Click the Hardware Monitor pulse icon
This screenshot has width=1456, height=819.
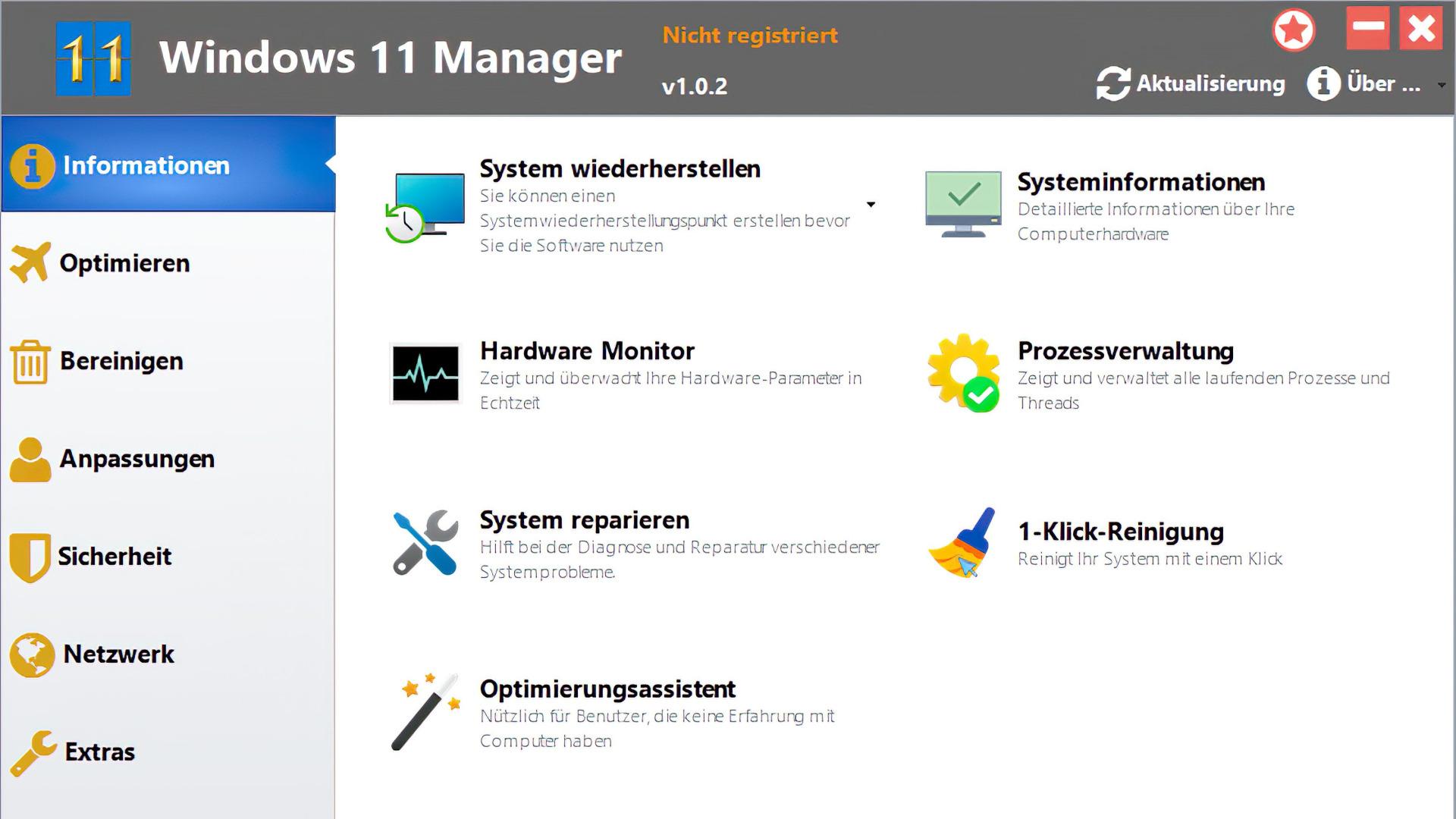tap(425, 374)
